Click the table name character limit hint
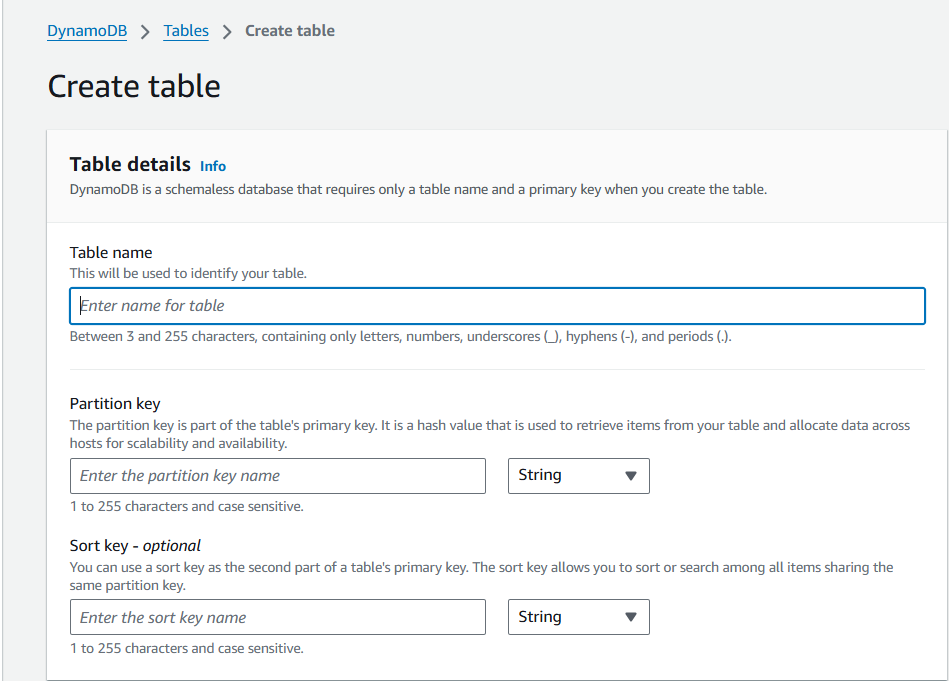The width and height of the screenshot is (949, 681). [400, 337]
